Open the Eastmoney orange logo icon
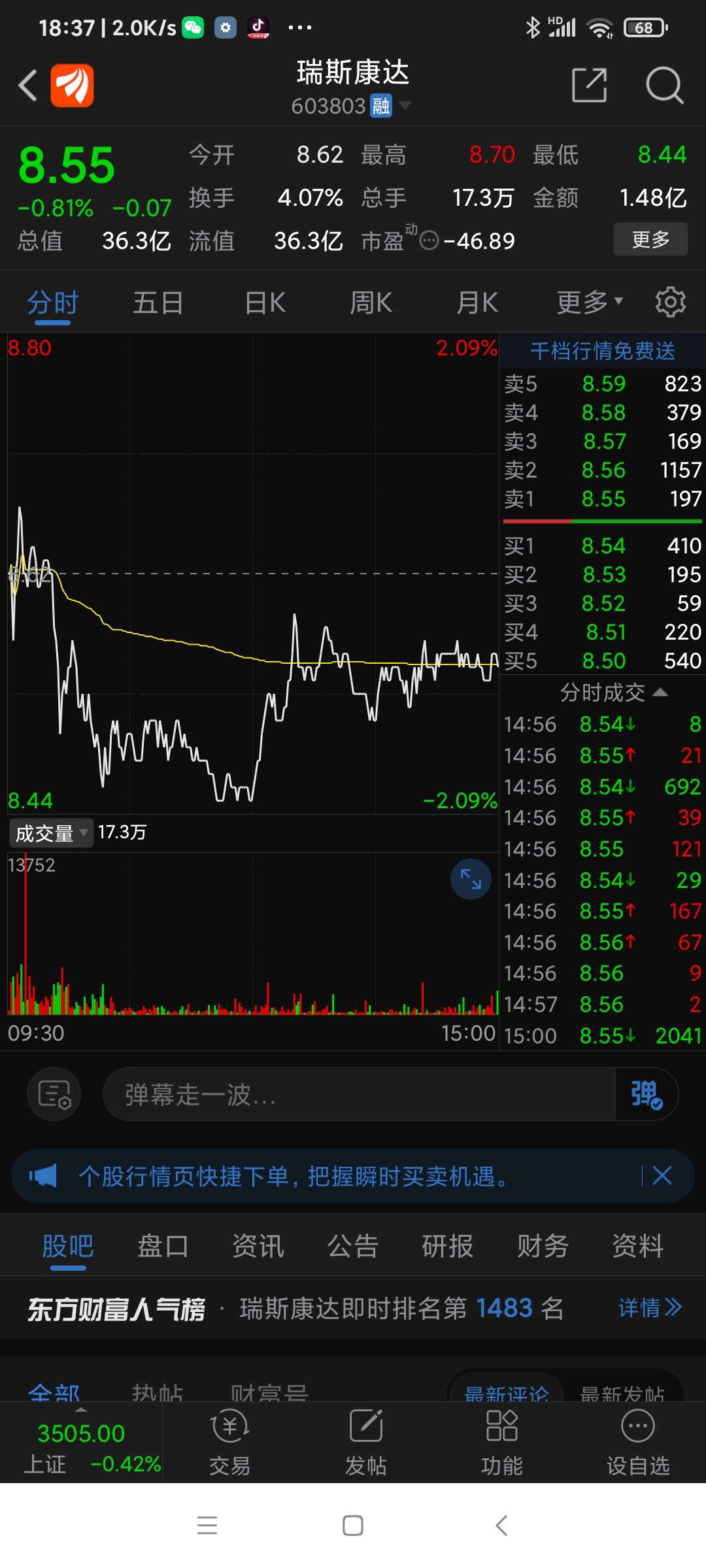 (x=73, y=86)
